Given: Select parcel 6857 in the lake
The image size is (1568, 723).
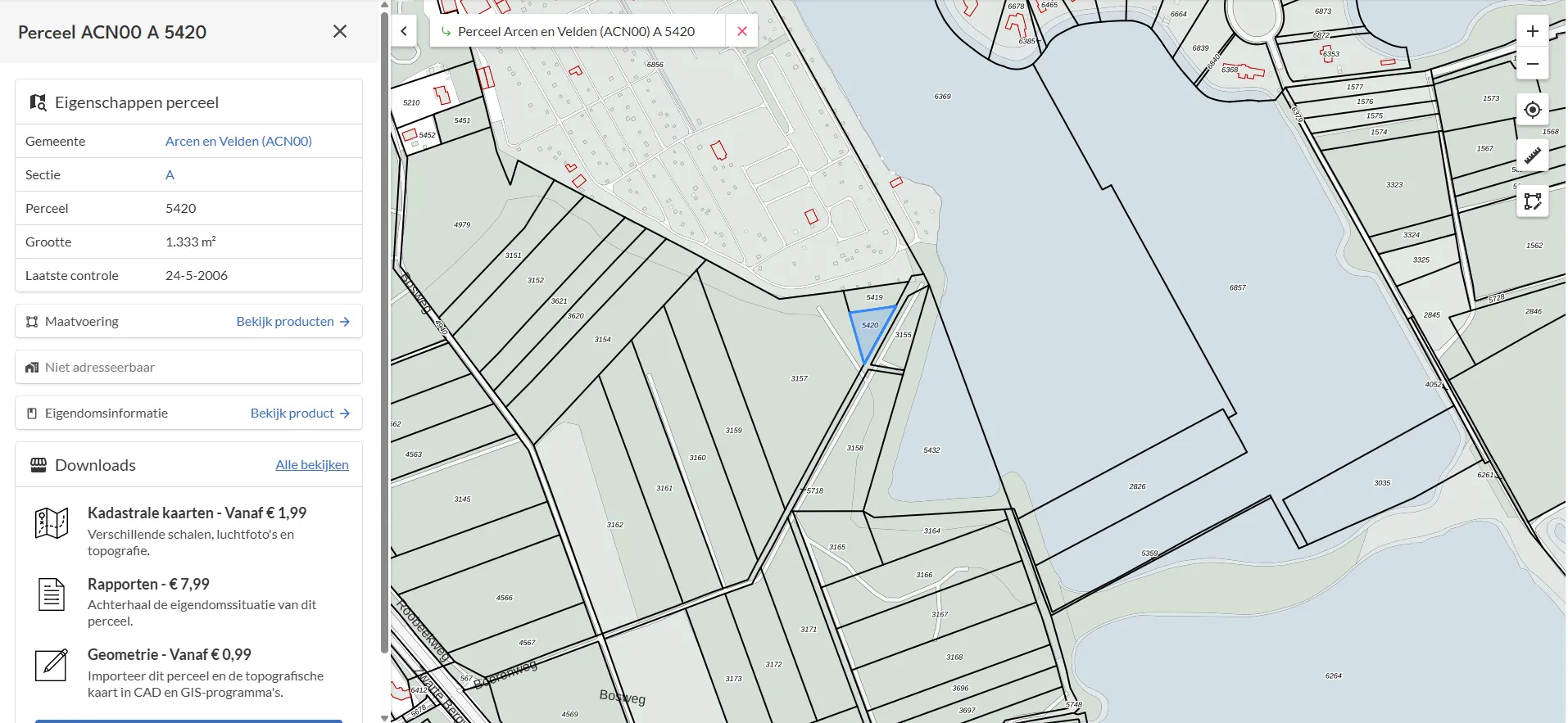Looking at the screenshot, I should point(1237,287).
